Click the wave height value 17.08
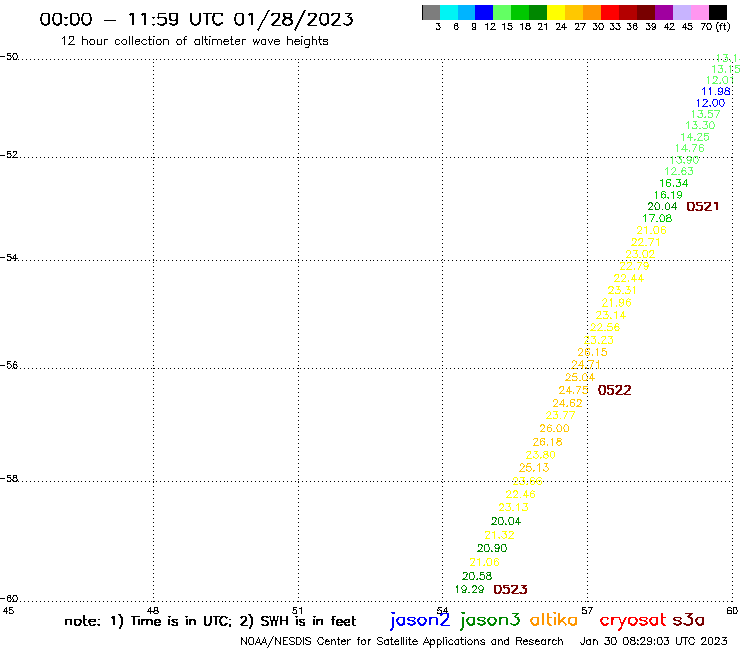Viewport: 740px width, 650px height. 657,218
